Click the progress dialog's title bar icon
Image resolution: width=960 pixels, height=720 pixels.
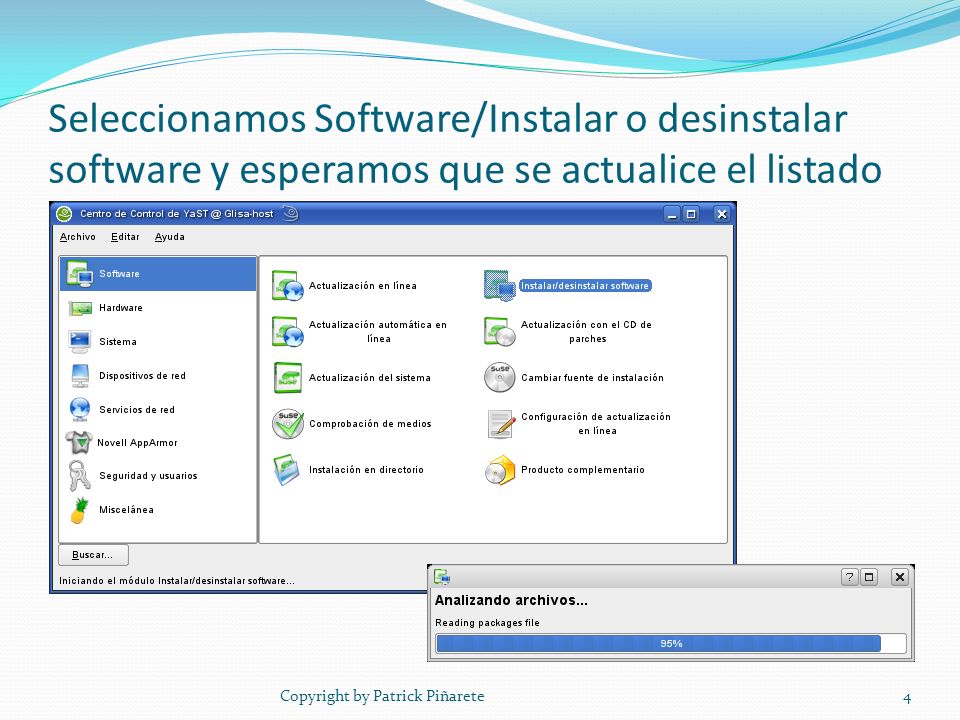click(x=442, y=577)
